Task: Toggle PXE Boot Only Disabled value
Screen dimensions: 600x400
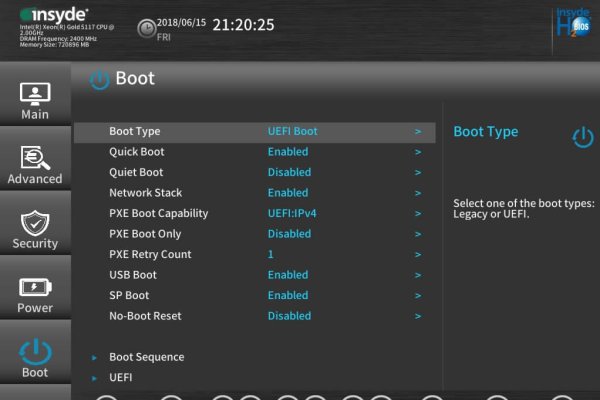Action: click(289, 234)
